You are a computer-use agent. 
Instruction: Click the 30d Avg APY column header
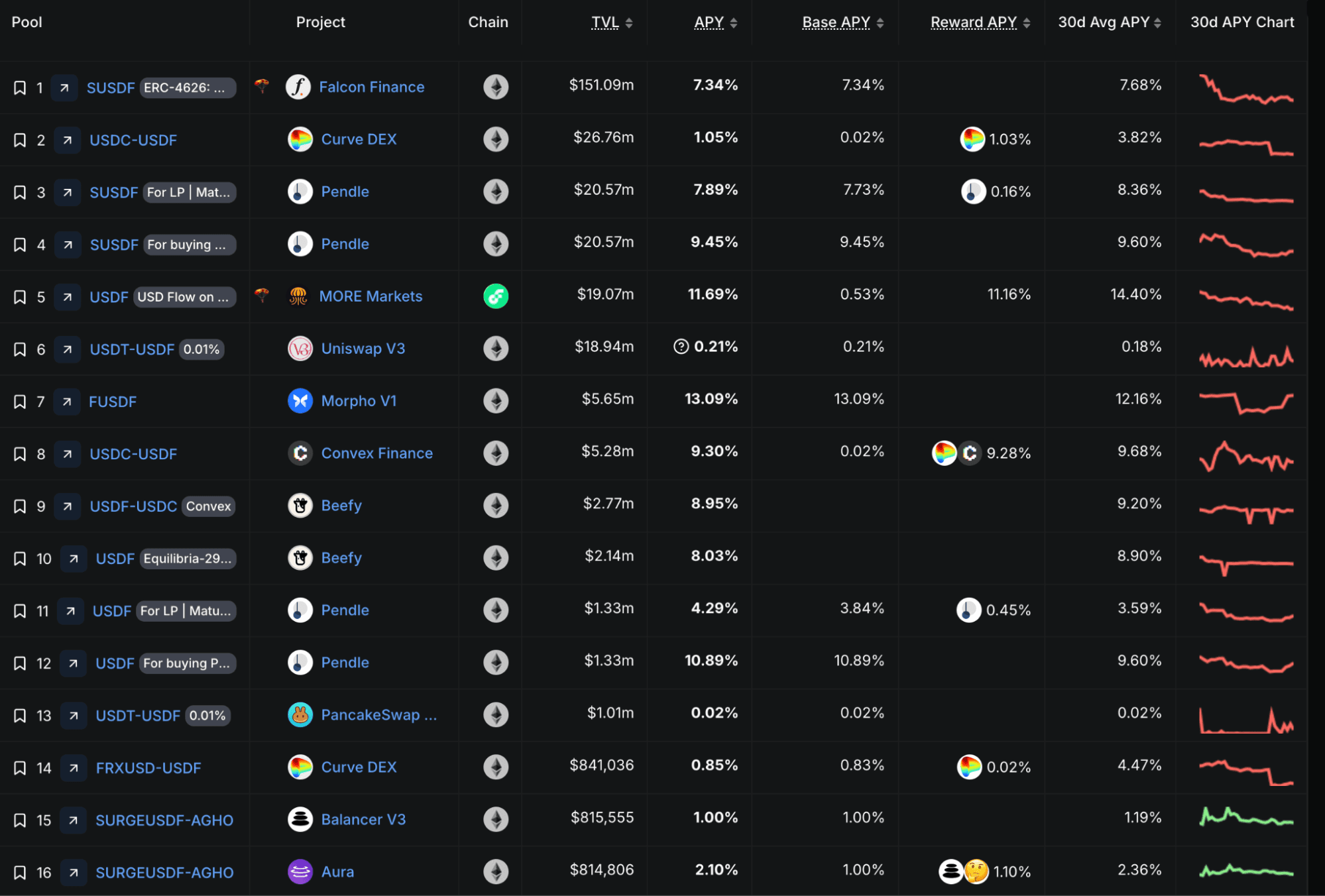1104,23
